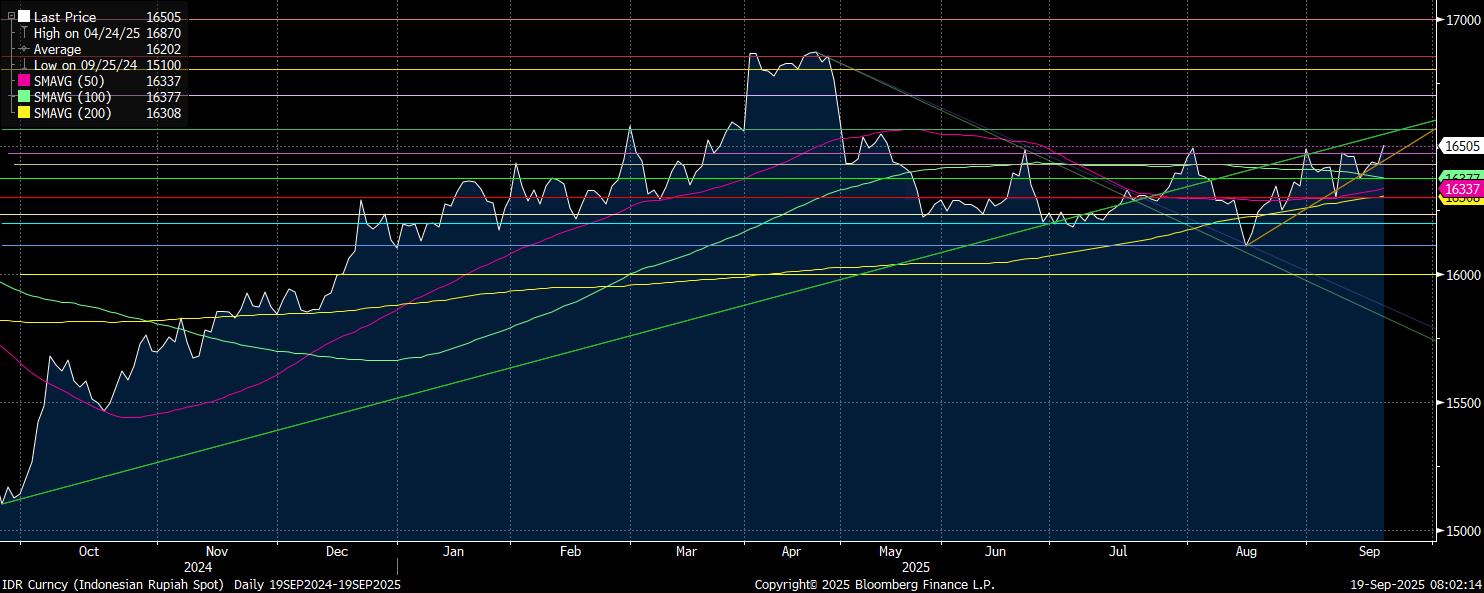
Task: Click the white Last Price color swatch
Action: coord(24,17)
